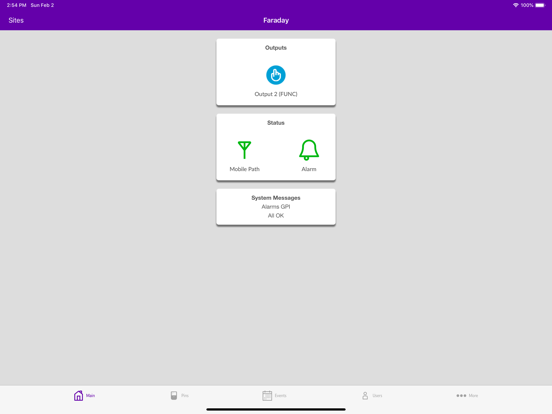Tap the battery indicator in status bar
This screenshot has width=552, height=414.
tap(540, 5)
